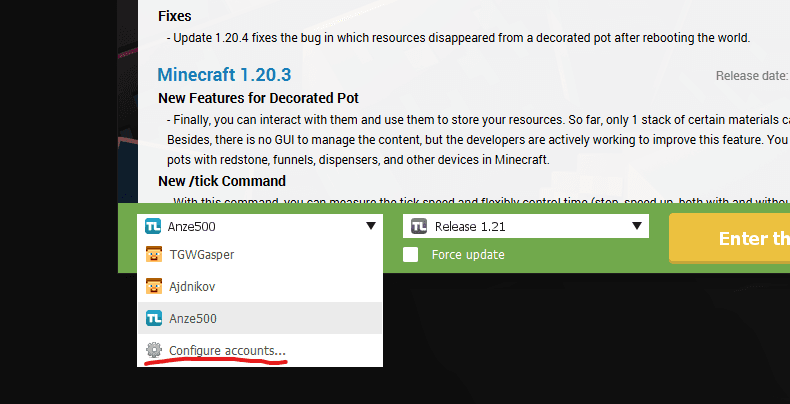Click the New Features for Decorated Pot heading
790x404 pixels.
[x=258, y=98]
